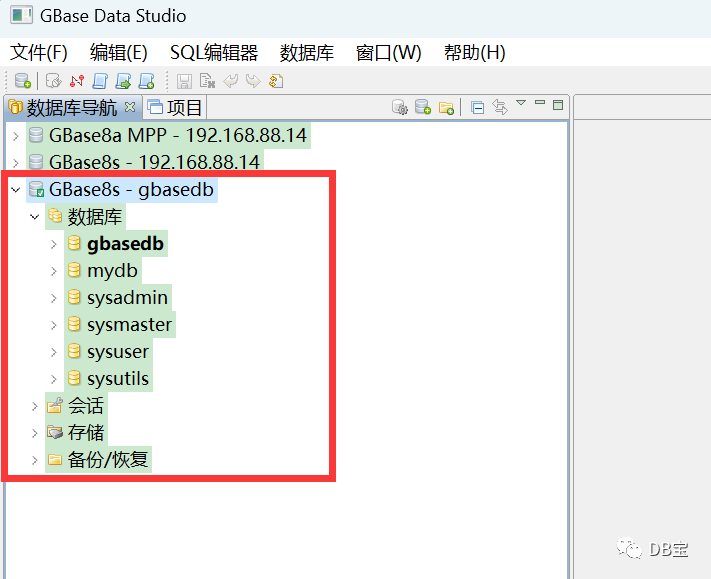Click the new SQL script icon with plus

click(146, 81)
